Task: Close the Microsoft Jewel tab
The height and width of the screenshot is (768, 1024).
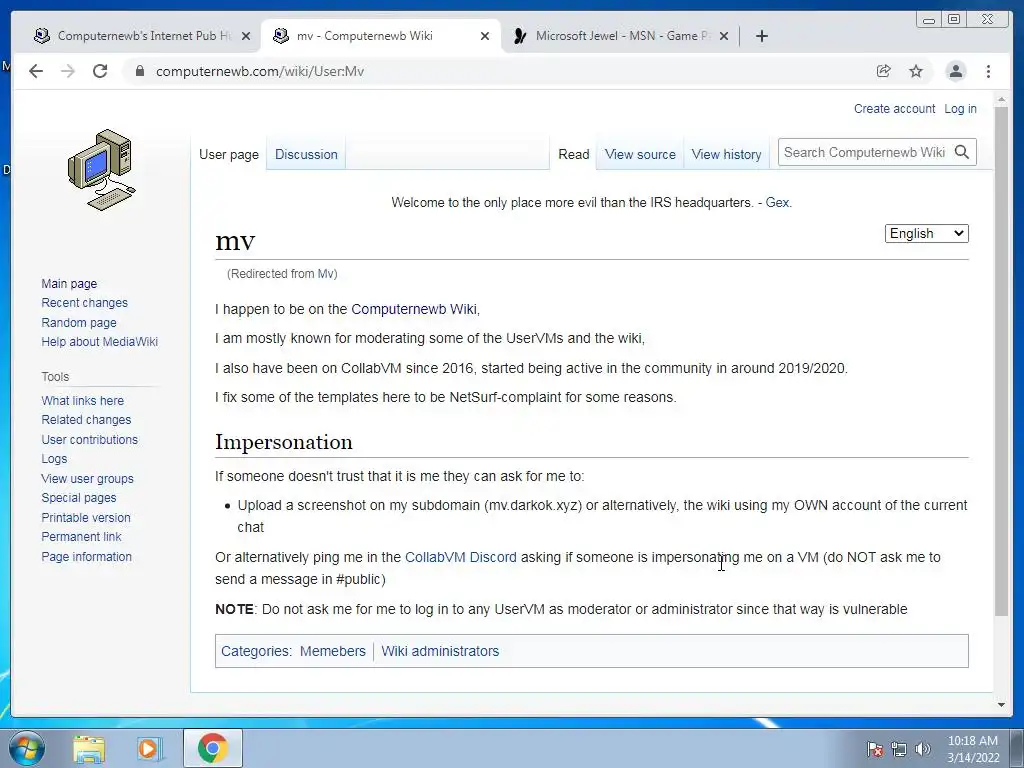Action: tap(724, 36)
